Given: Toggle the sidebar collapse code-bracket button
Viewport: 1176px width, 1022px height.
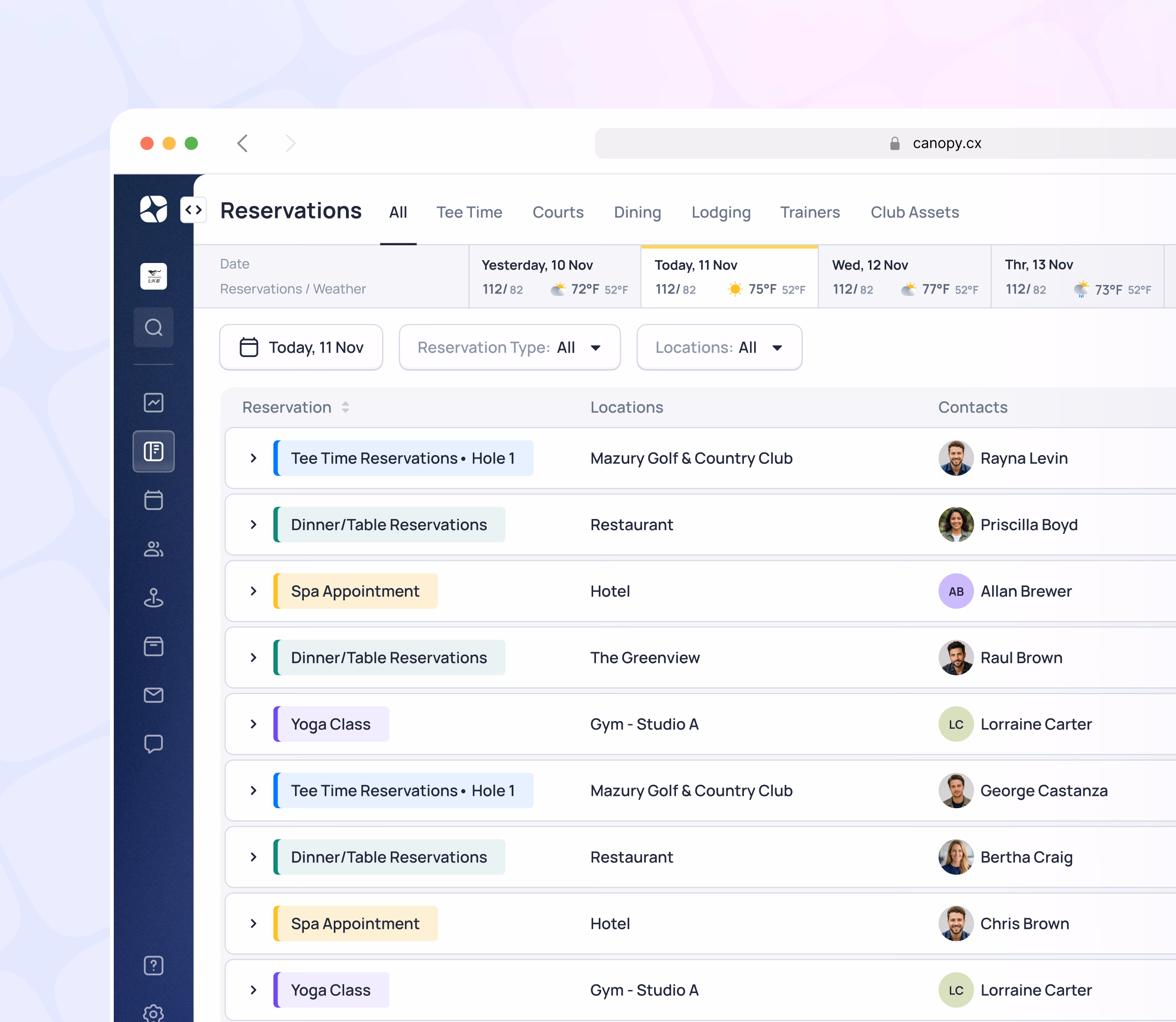Looking at the screenshot, I should tap(193, 210).
